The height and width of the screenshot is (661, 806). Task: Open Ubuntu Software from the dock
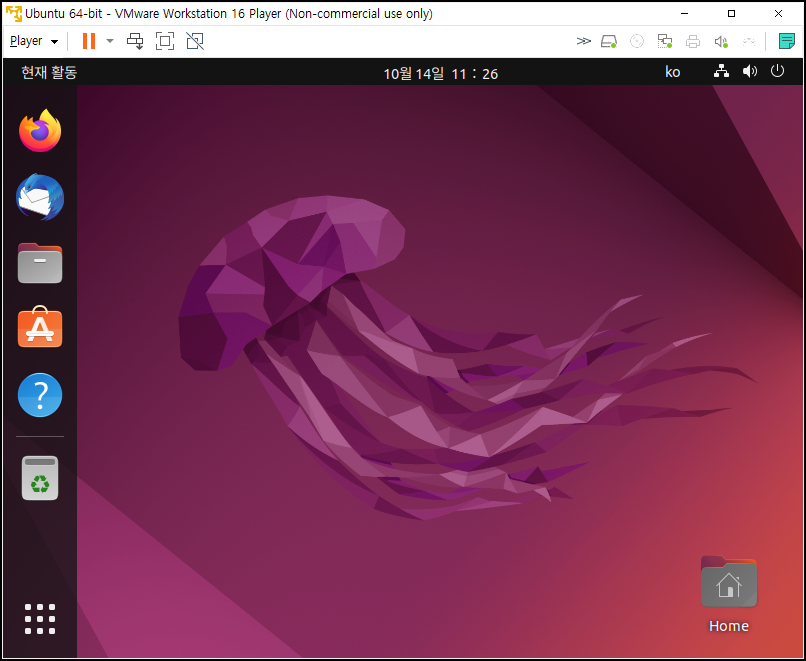point(40,327)
